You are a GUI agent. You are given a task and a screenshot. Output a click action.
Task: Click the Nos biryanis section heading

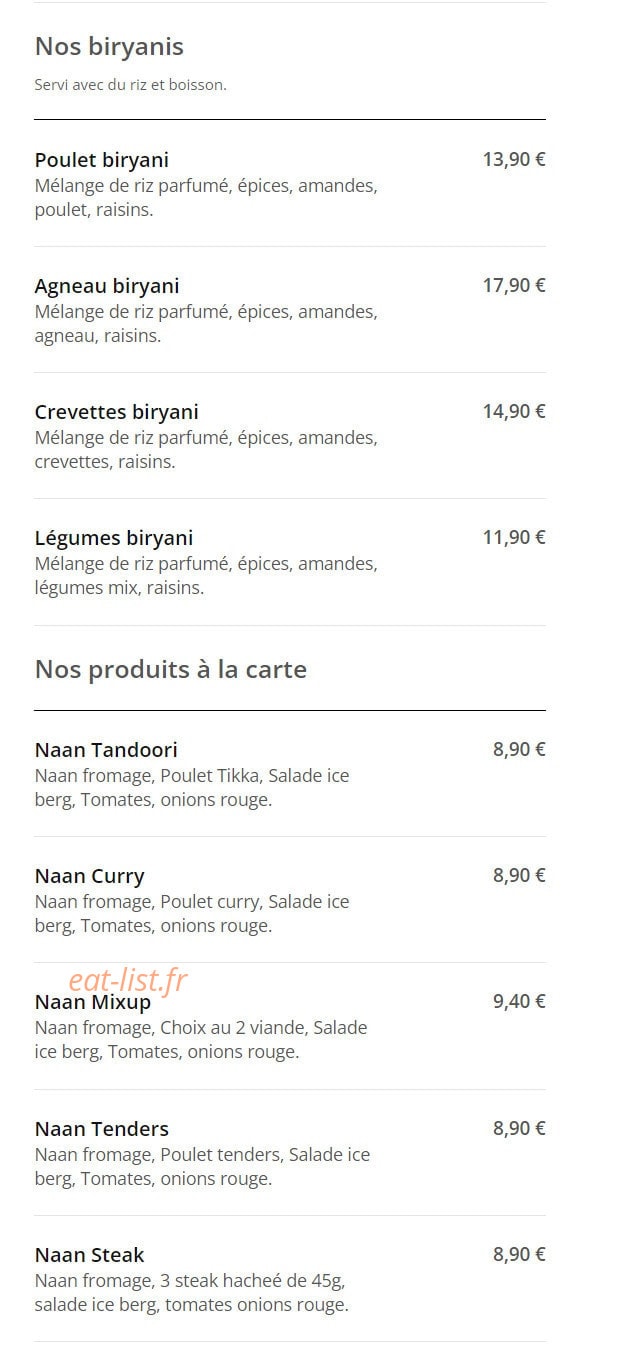109,46
